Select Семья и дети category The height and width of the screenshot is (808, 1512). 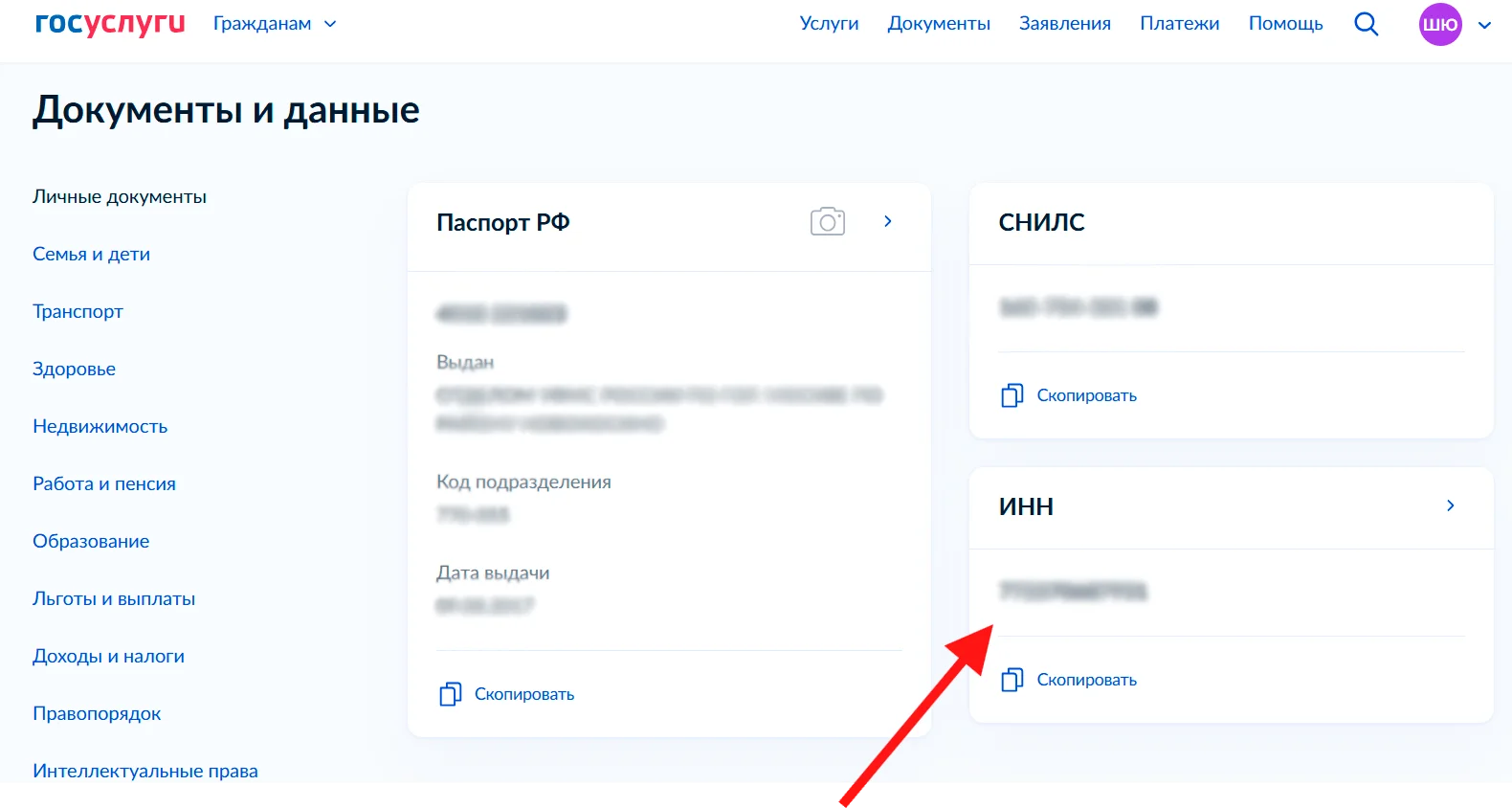coord(91,254)
